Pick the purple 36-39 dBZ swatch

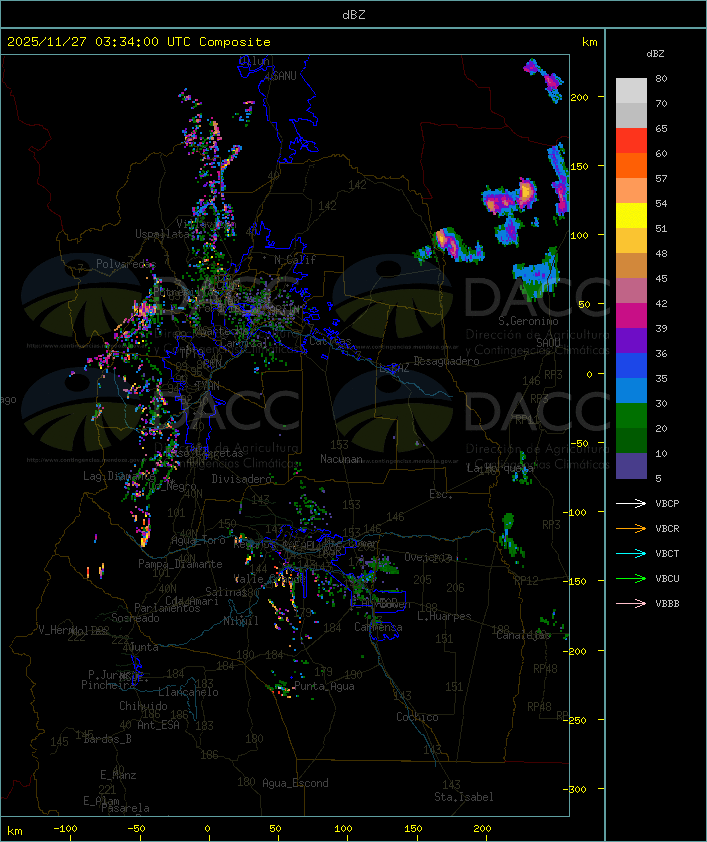point(631,340)
